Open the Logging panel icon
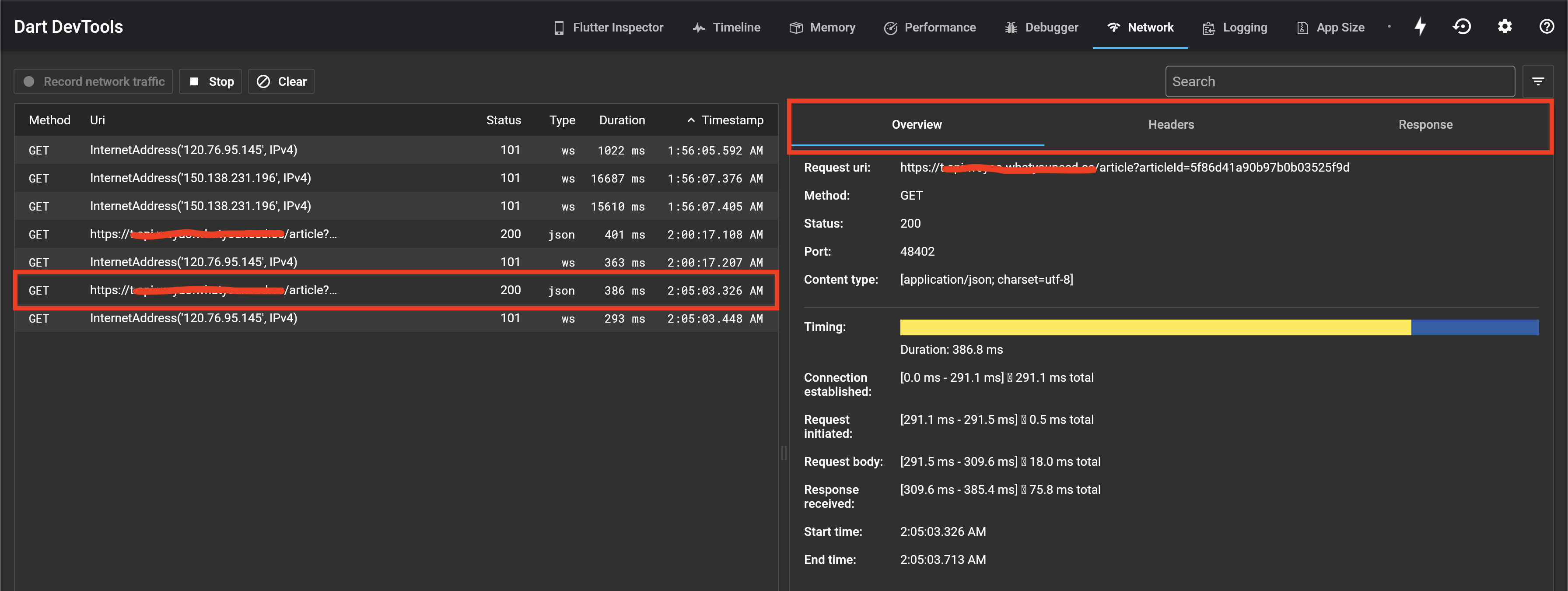Viewport: 1568px width, 591px height. pyautogui.click(x=1207, y=27)
